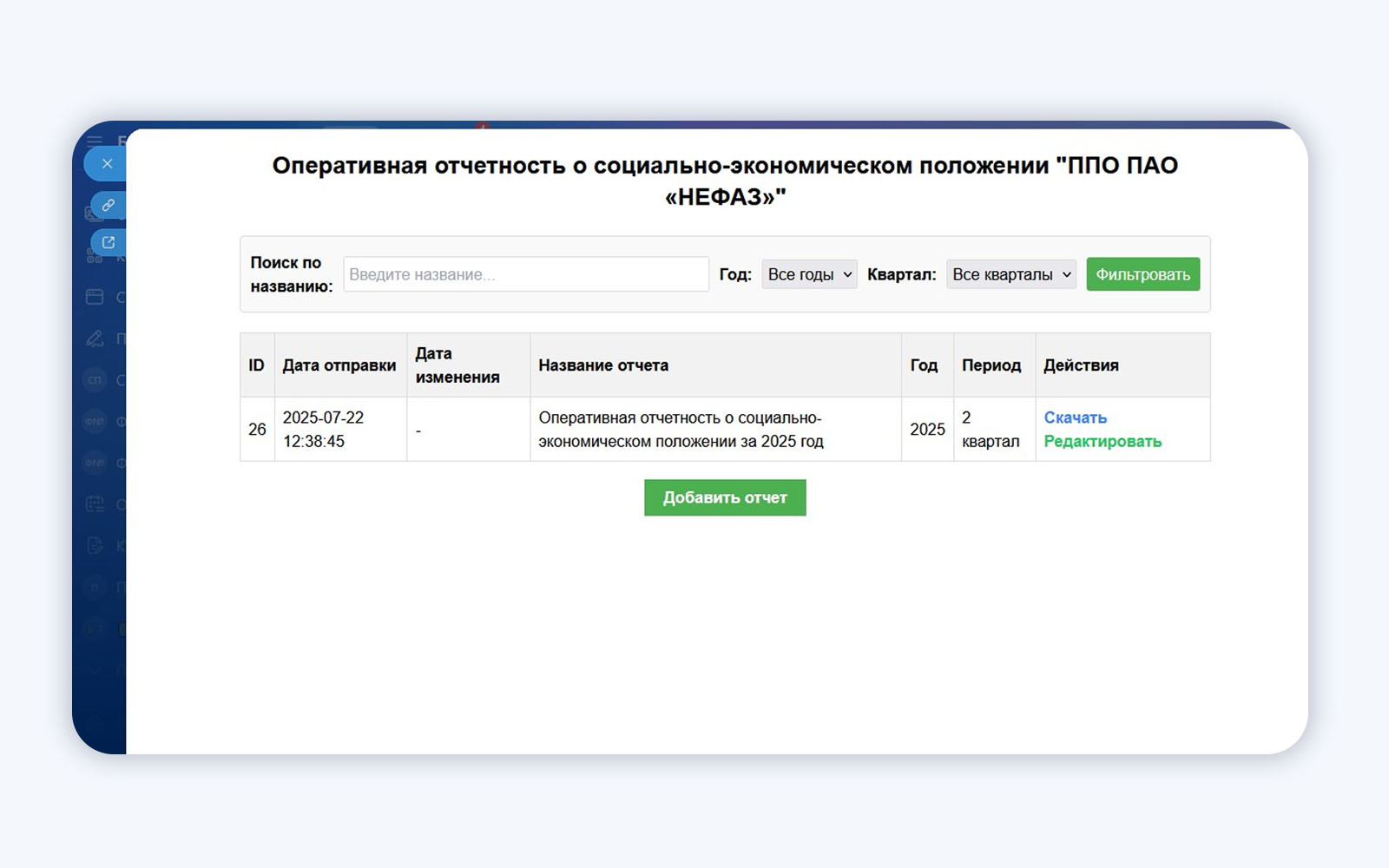Click the 'Введите название' search field
Image resolution: width=1389 pixels, height=868 pixels.
[526, 274]
